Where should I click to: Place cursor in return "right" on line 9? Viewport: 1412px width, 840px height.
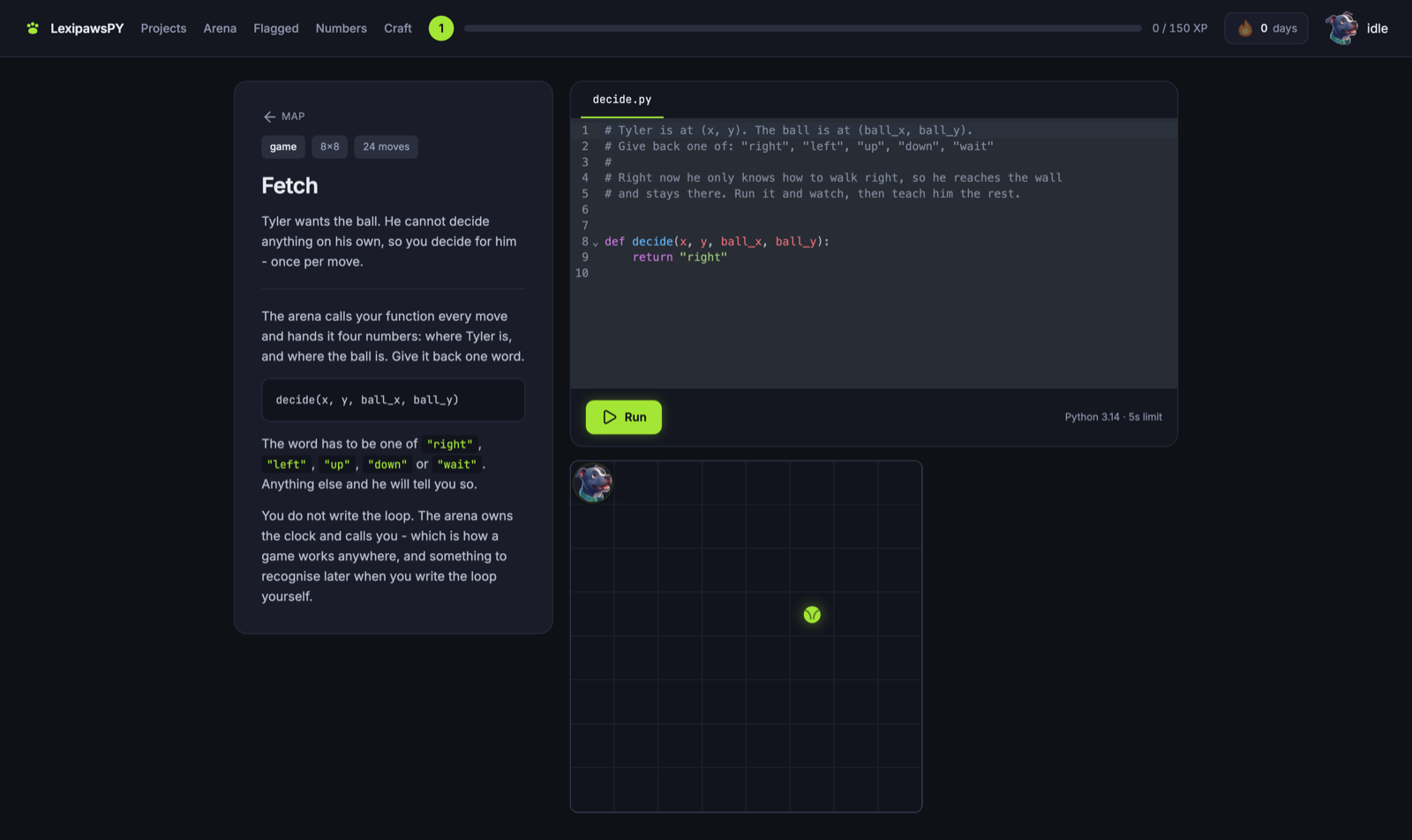click(x=680, y=257)
